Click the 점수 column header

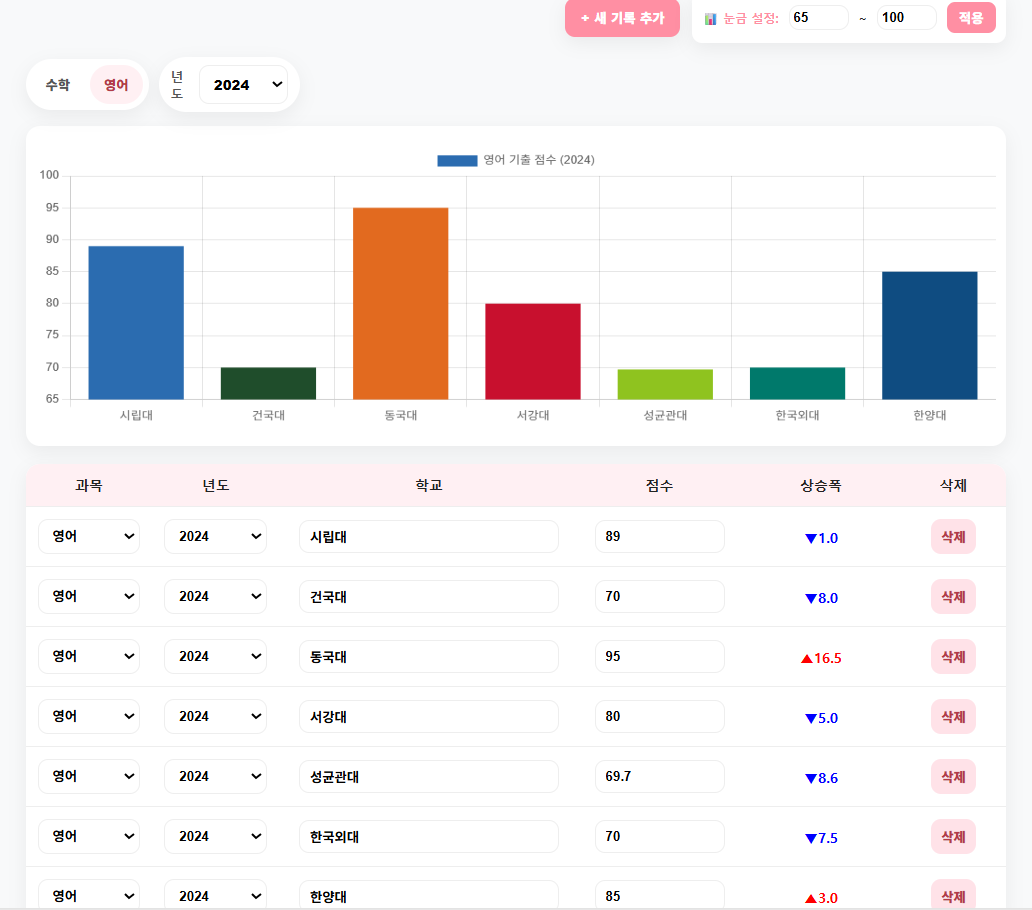(x=659, y=486)
